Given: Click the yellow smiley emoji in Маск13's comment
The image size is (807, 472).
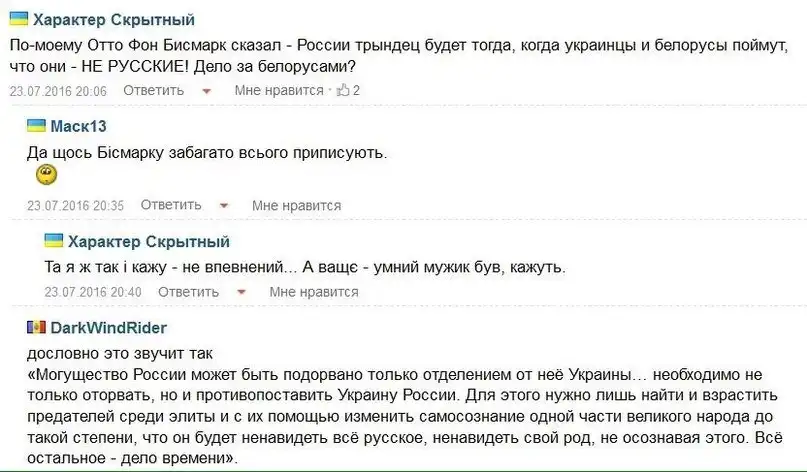Looking at the screenshot, I should click(46, 176).
